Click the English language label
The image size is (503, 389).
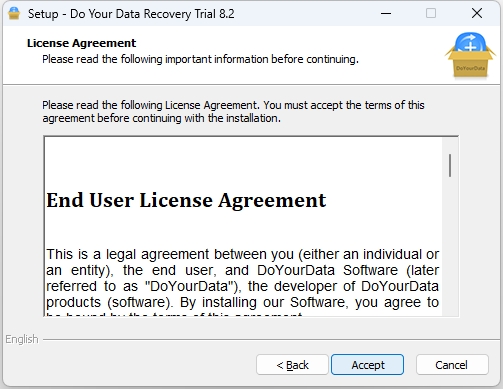tap(22, 339)
